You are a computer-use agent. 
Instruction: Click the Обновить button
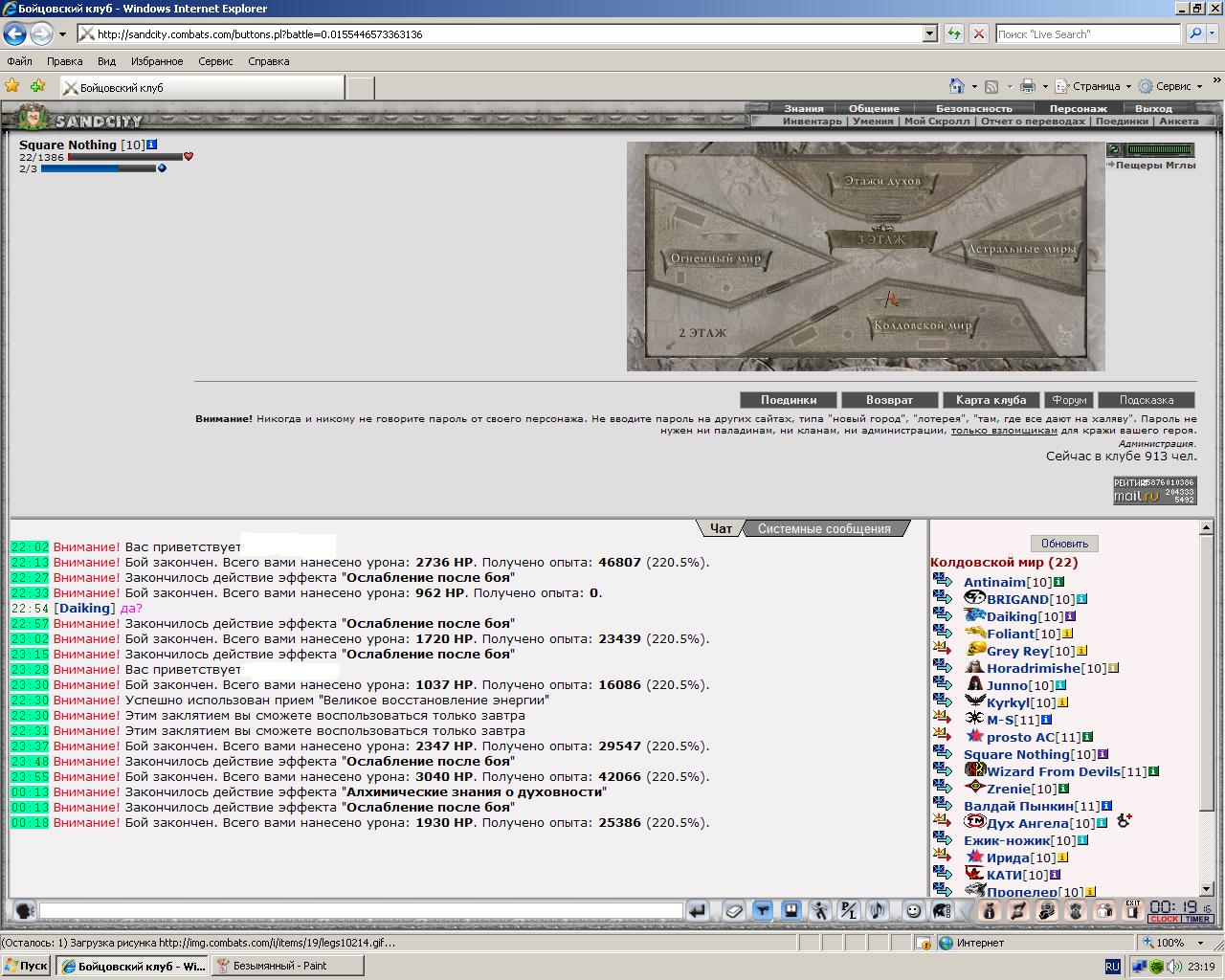(x=1064, y=543)
